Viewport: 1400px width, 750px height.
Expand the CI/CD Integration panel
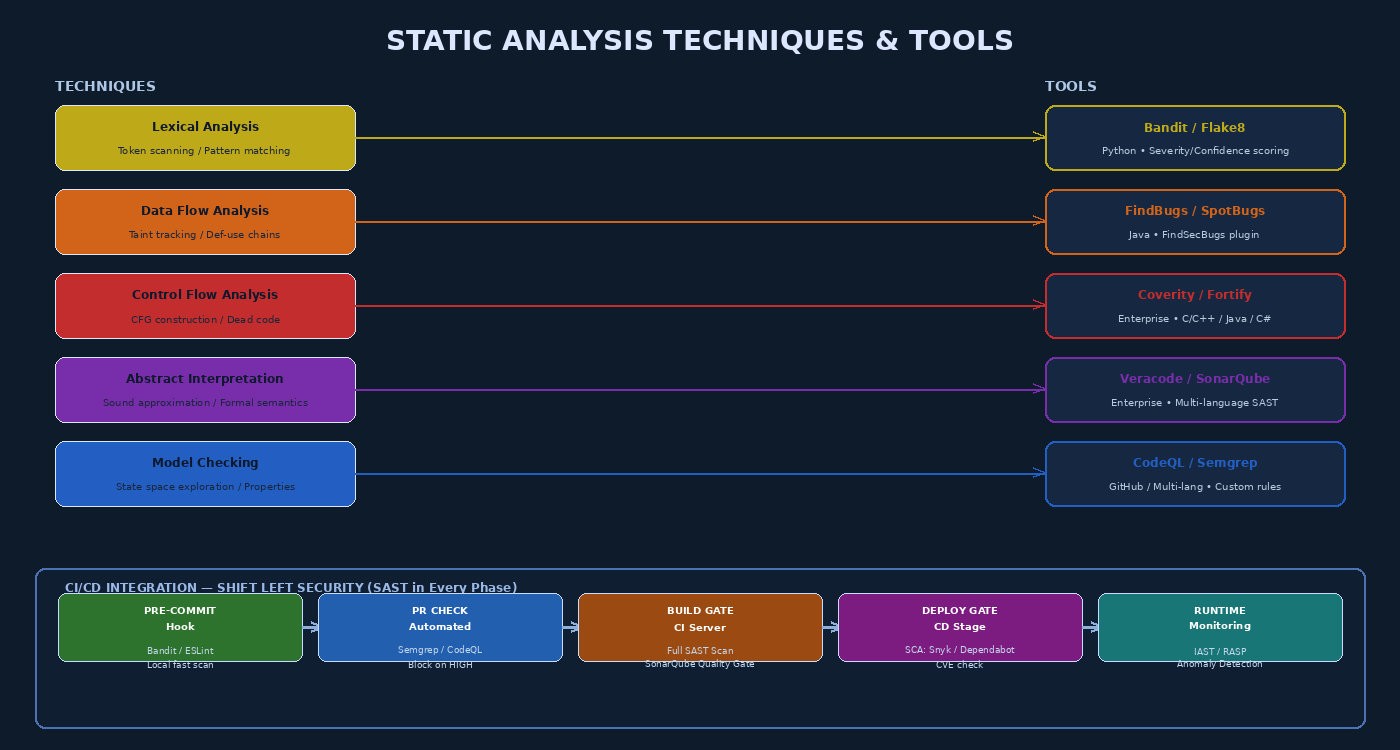pyautogui.click(x=290, y=588)
